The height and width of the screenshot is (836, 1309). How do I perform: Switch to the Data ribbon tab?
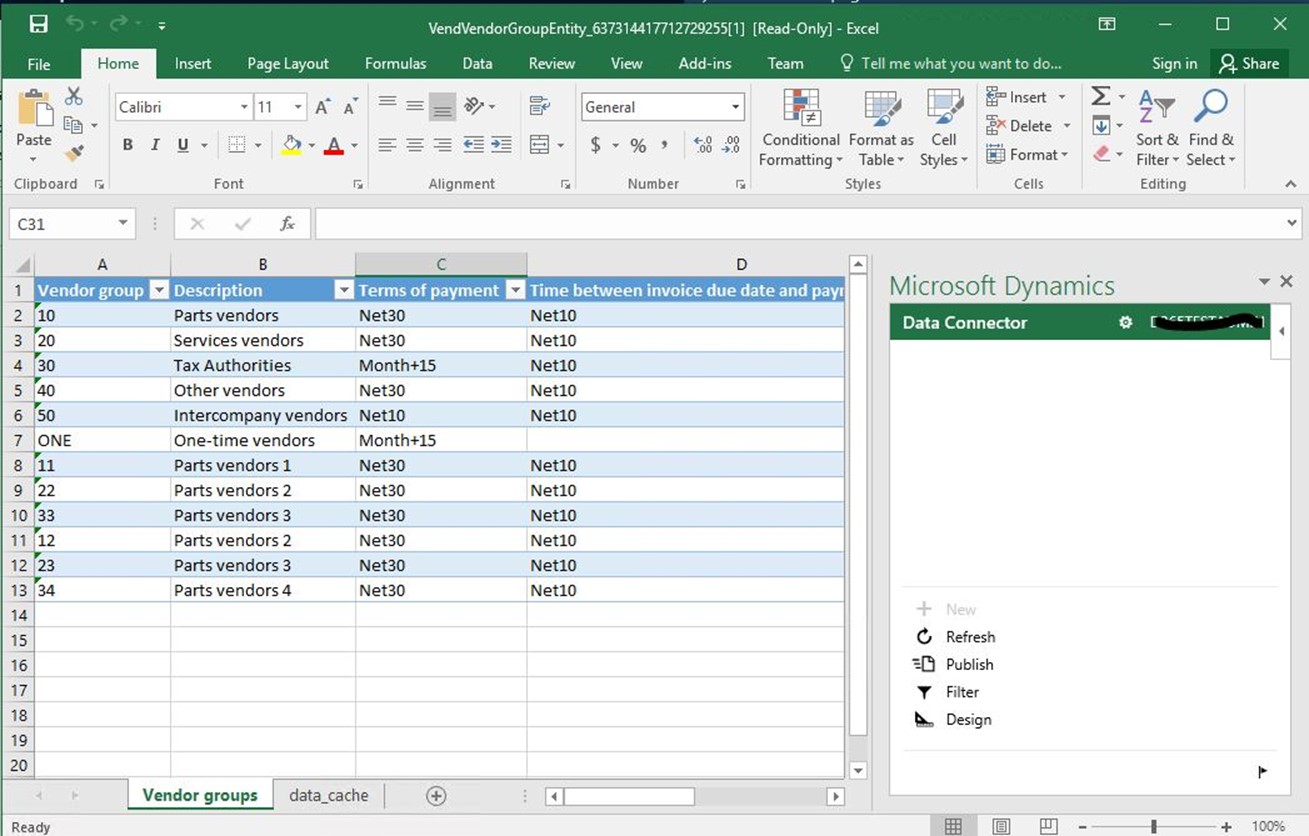pyautogui.click(x=477, y=63)
